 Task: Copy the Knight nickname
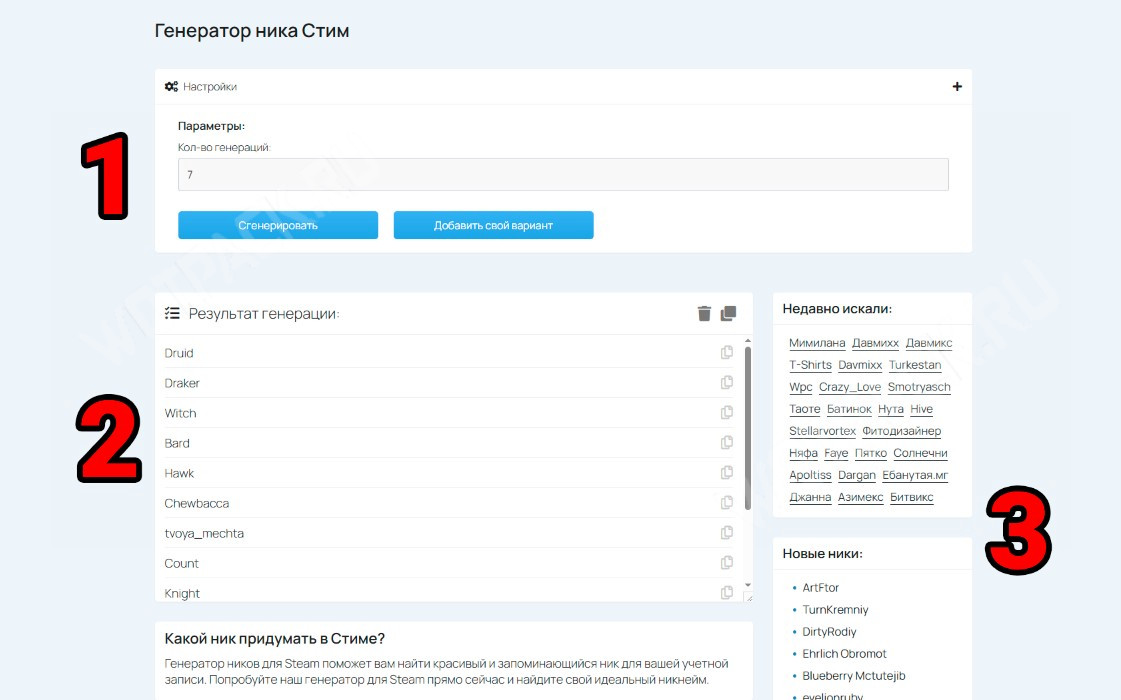pyautogui.click(x=727, y=592)
